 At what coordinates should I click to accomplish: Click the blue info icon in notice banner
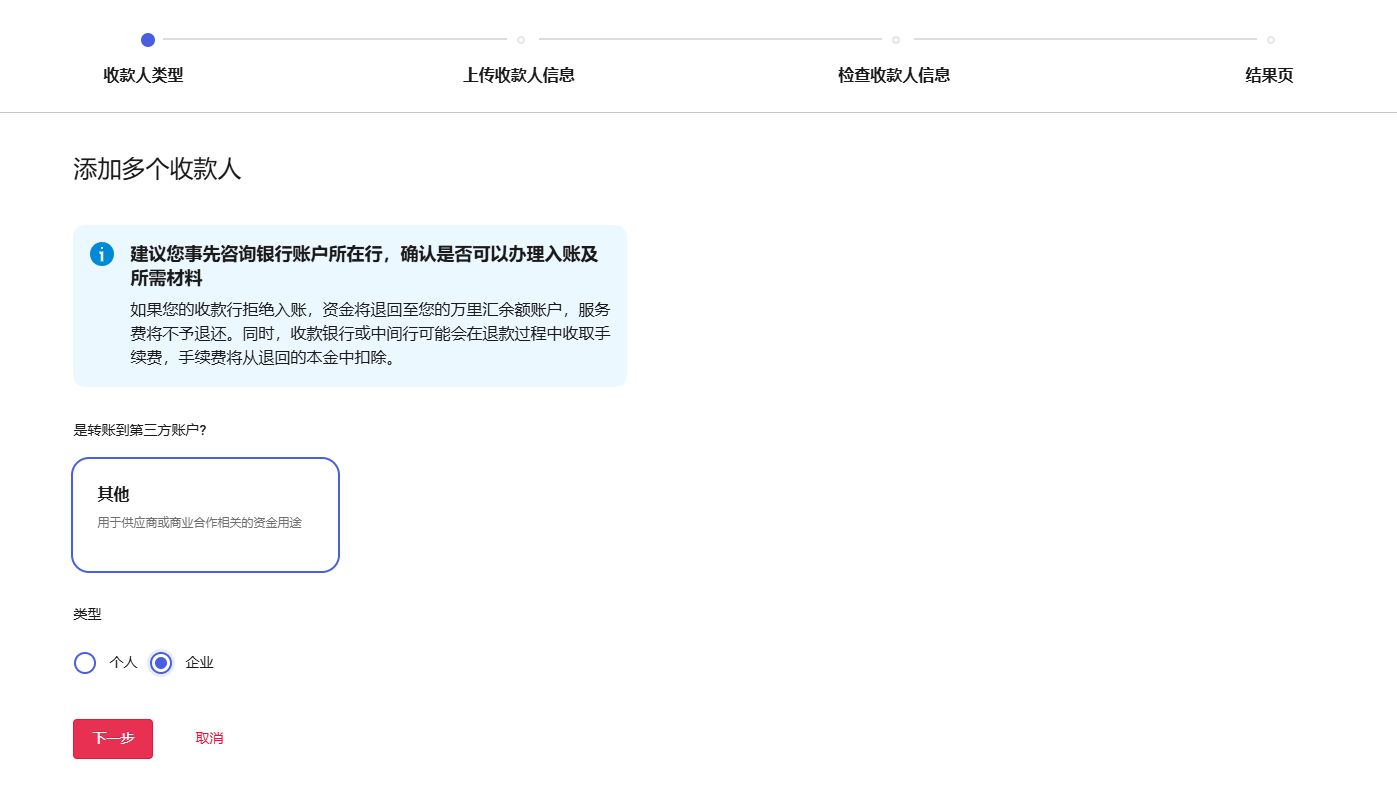pyautogui.click(x=102, y=254)
